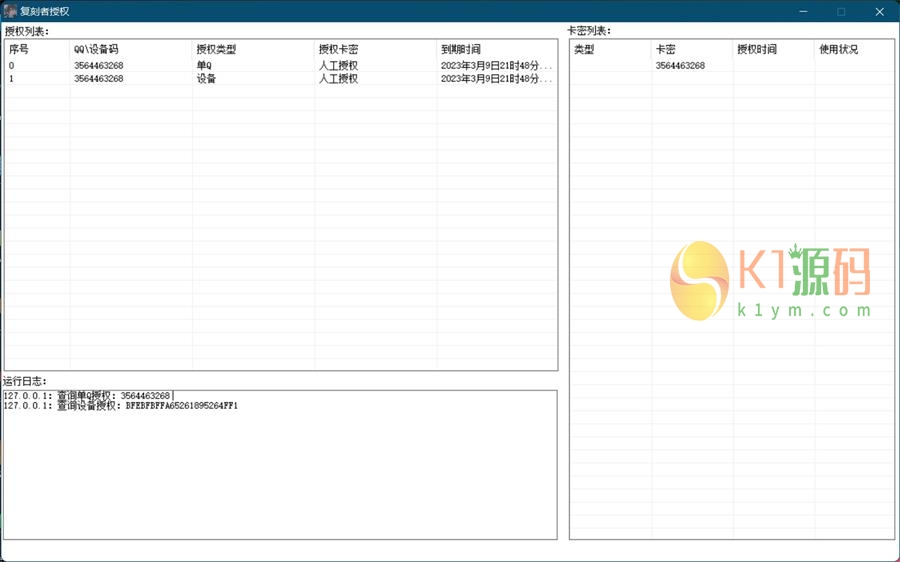Sort authorization list by 序号 column header
Screen dimensions: 900x562
19,49
